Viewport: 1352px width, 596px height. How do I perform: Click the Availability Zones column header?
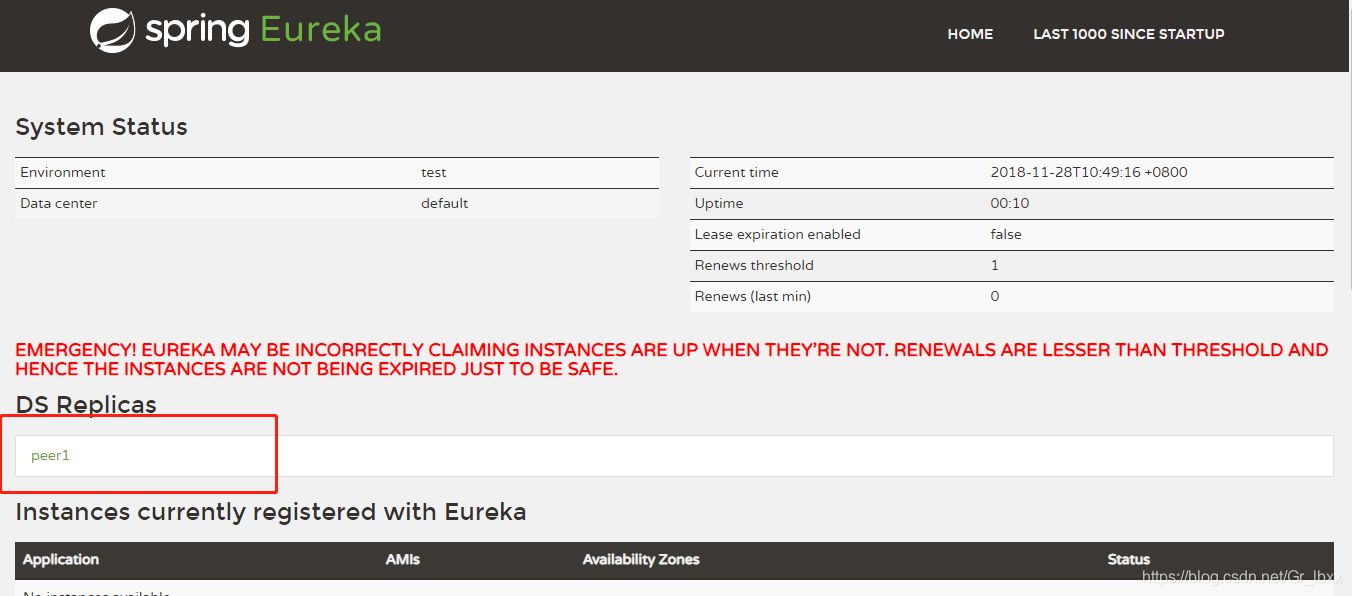tap(641, 560)
